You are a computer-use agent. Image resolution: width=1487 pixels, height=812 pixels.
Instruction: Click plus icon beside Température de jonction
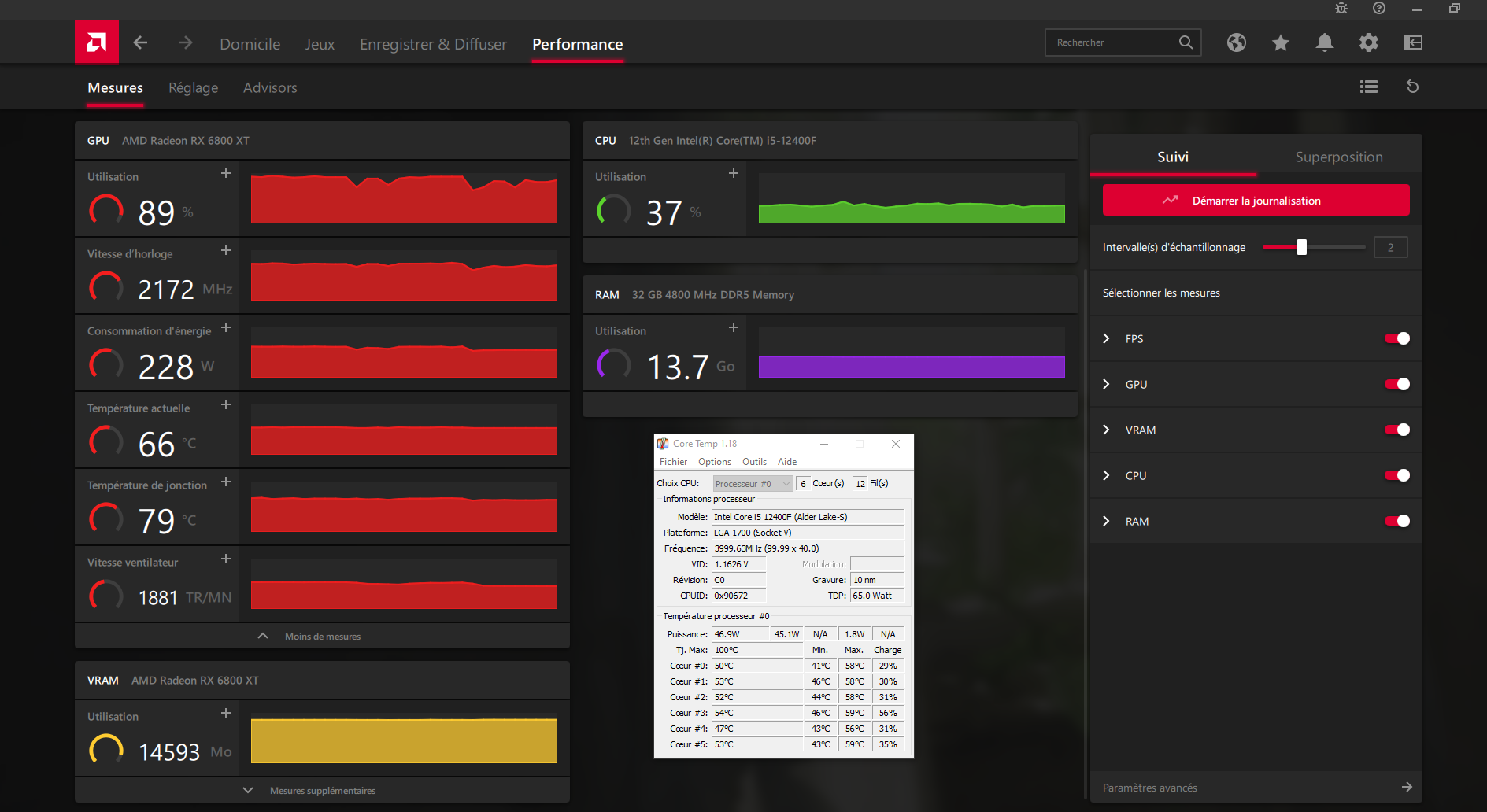tap(226, 482)
